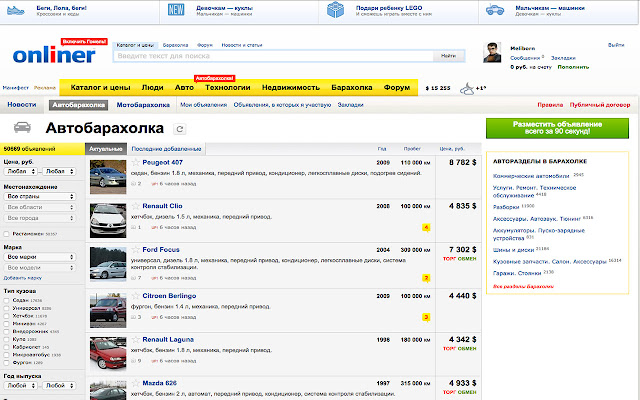Click Выйти logout link
The height and width of the screenshot is (400, 640).
616,45
